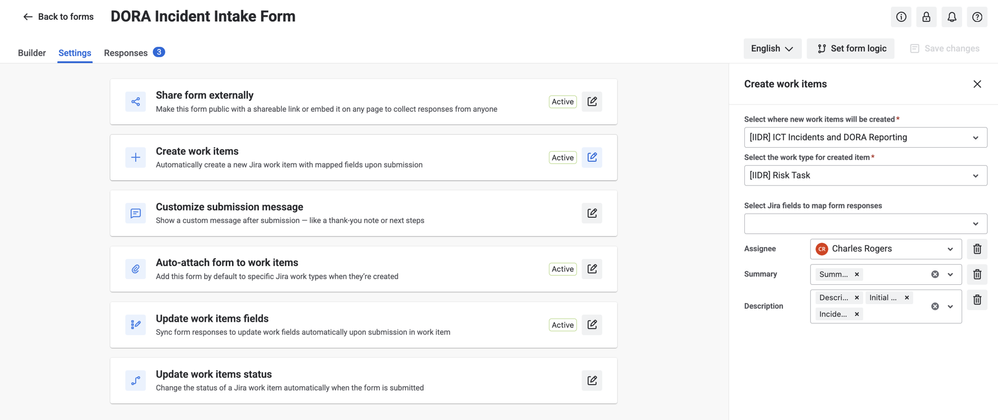Click the DORA Incident Intake Form title
This screenshot has height=420, width=998.
[203, 17]
